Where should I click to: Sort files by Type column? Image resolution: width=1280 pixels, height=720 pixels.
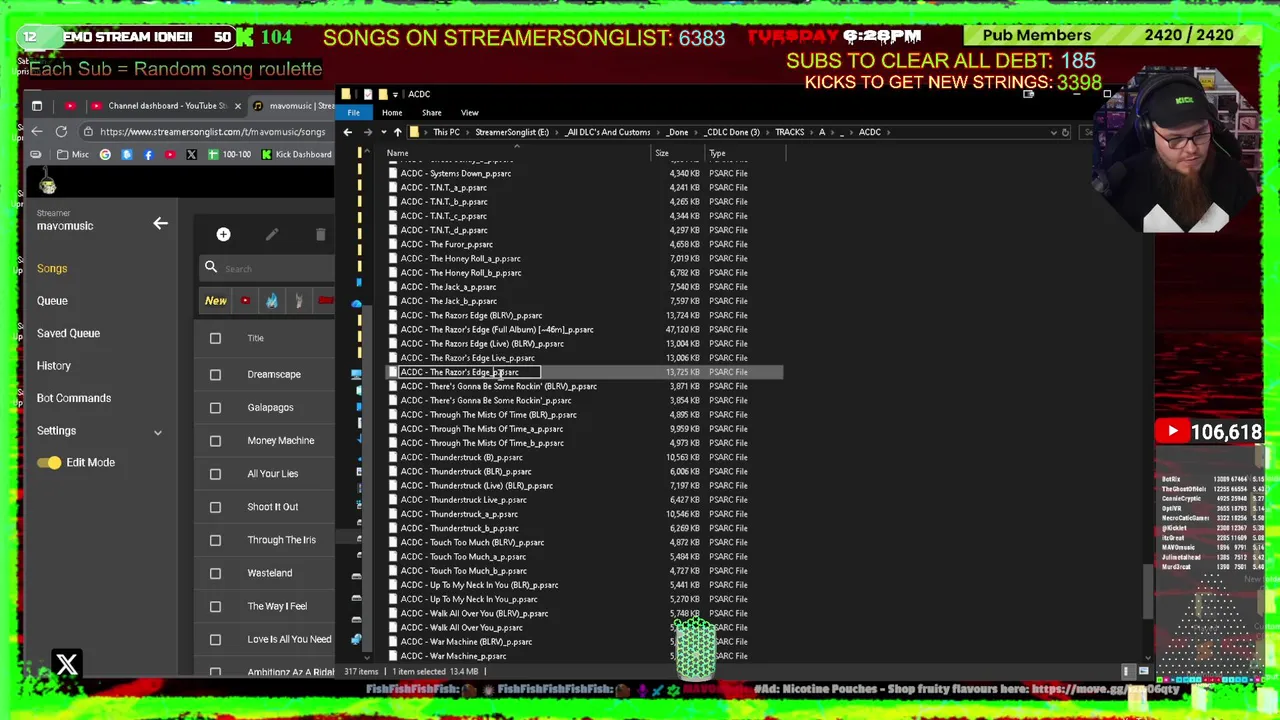[746, 153]
